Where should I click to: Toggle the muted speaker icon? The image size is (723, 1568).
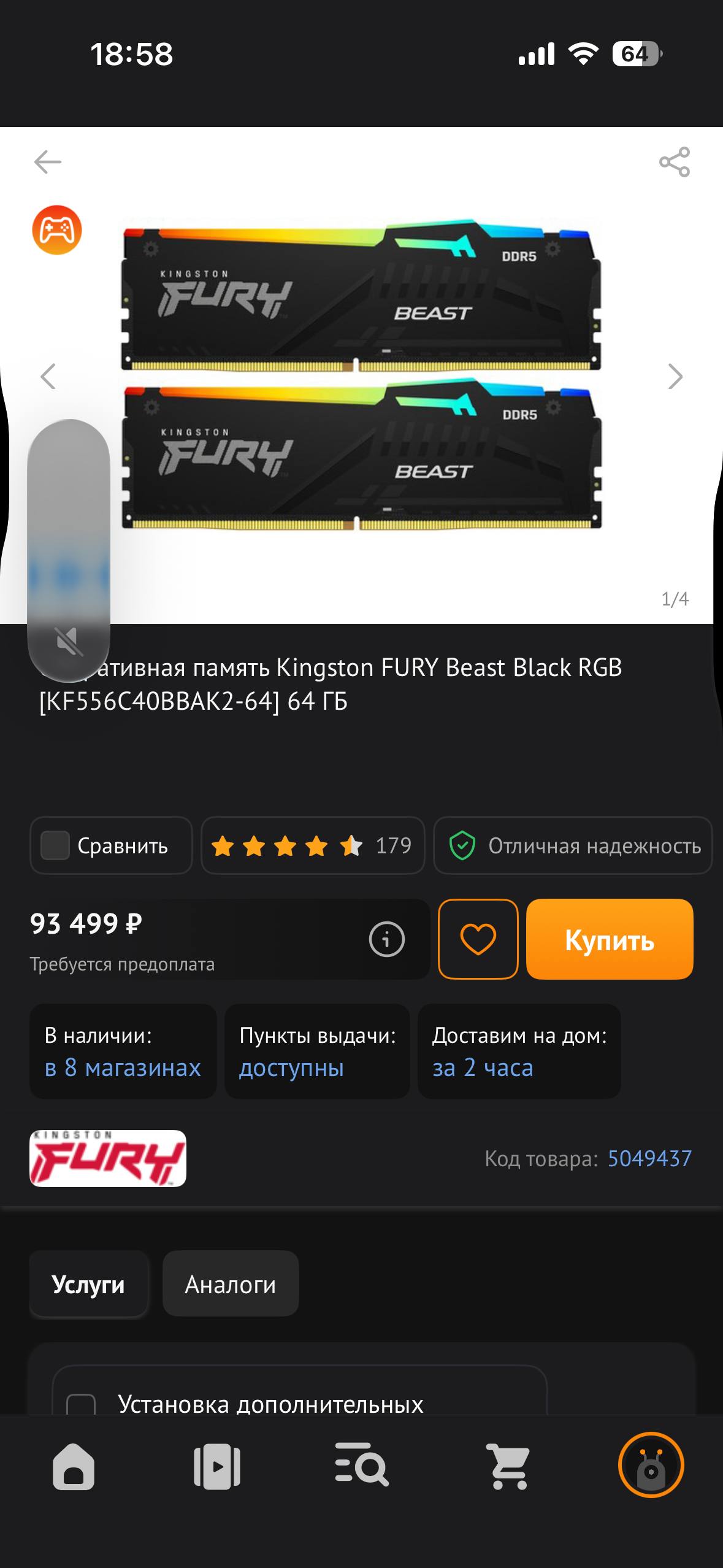(x=69, y=642)
